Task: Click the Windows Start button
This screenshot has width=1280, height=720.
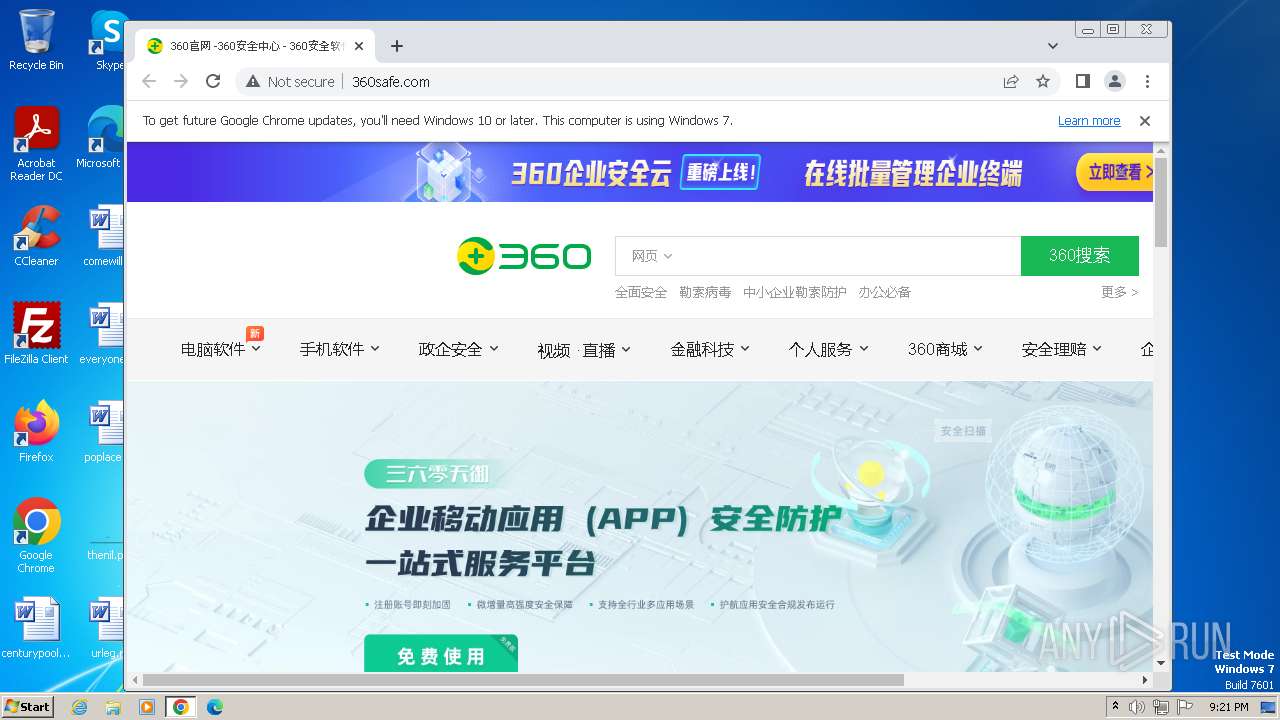Action: click(27, 706)
